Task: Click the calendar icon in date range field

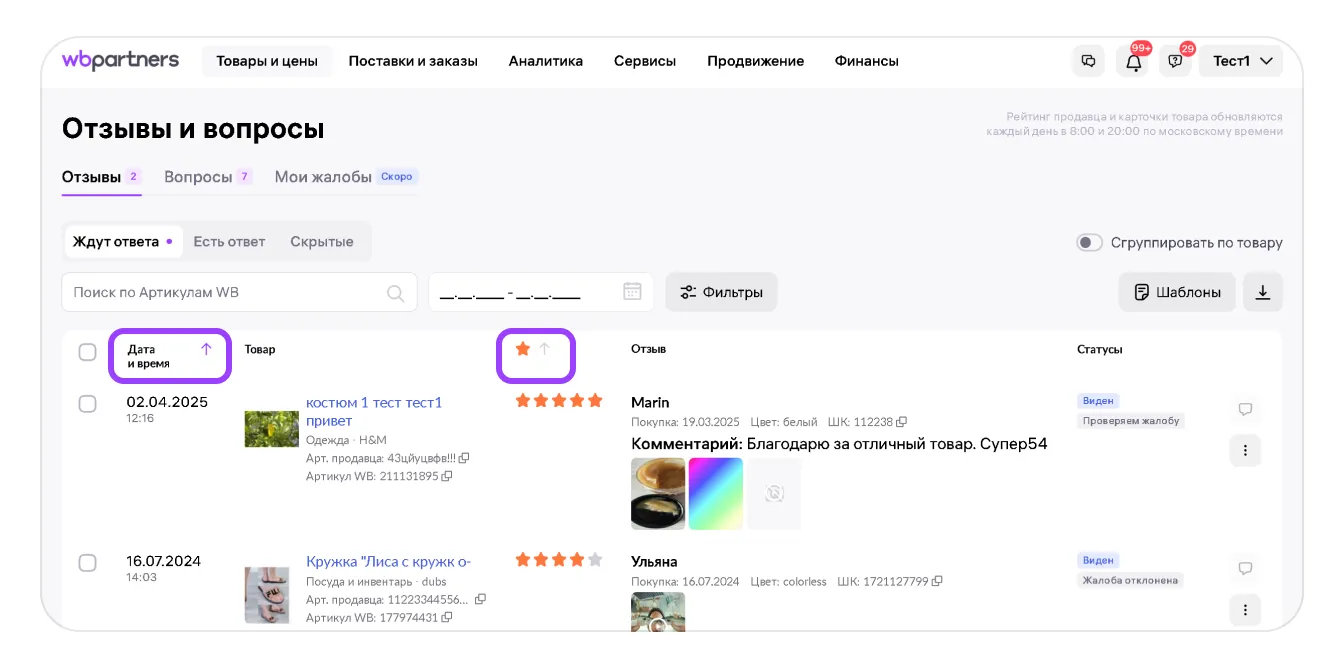Action: (632, 292)
